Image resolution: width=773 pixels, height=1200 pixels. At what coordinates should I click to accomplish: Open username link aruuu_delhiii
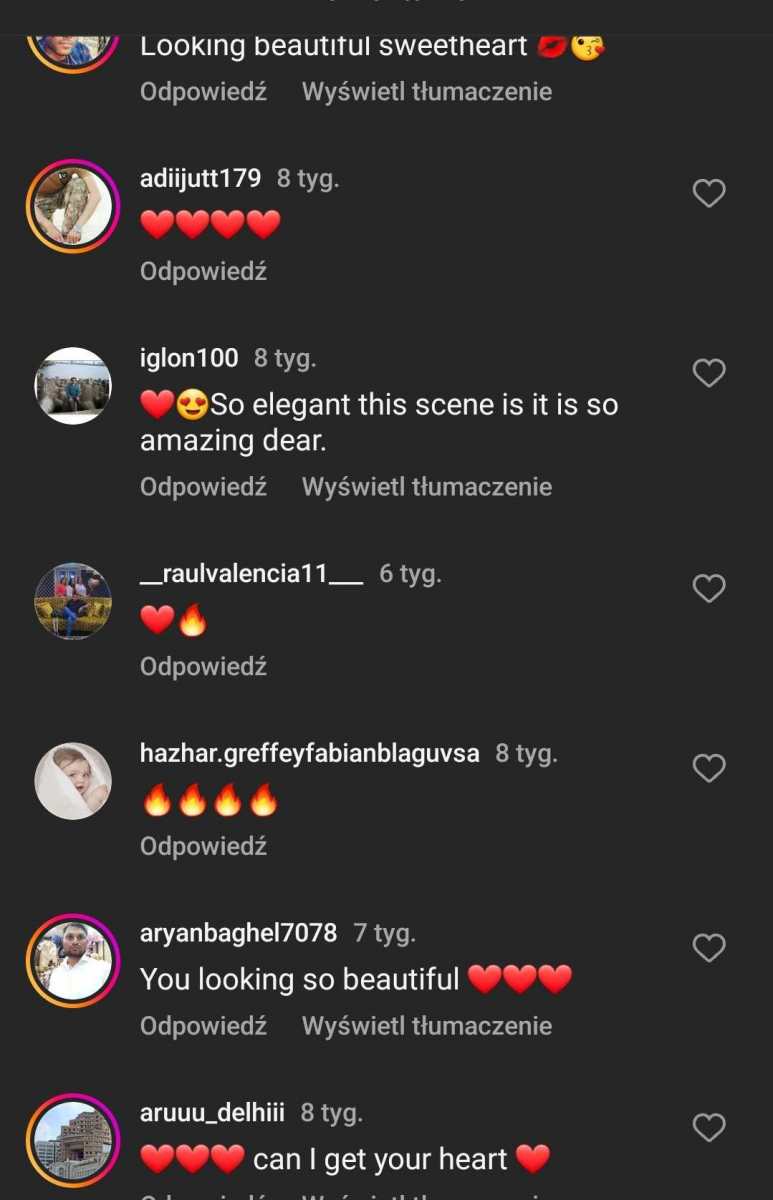click(x=212, y=1113)
